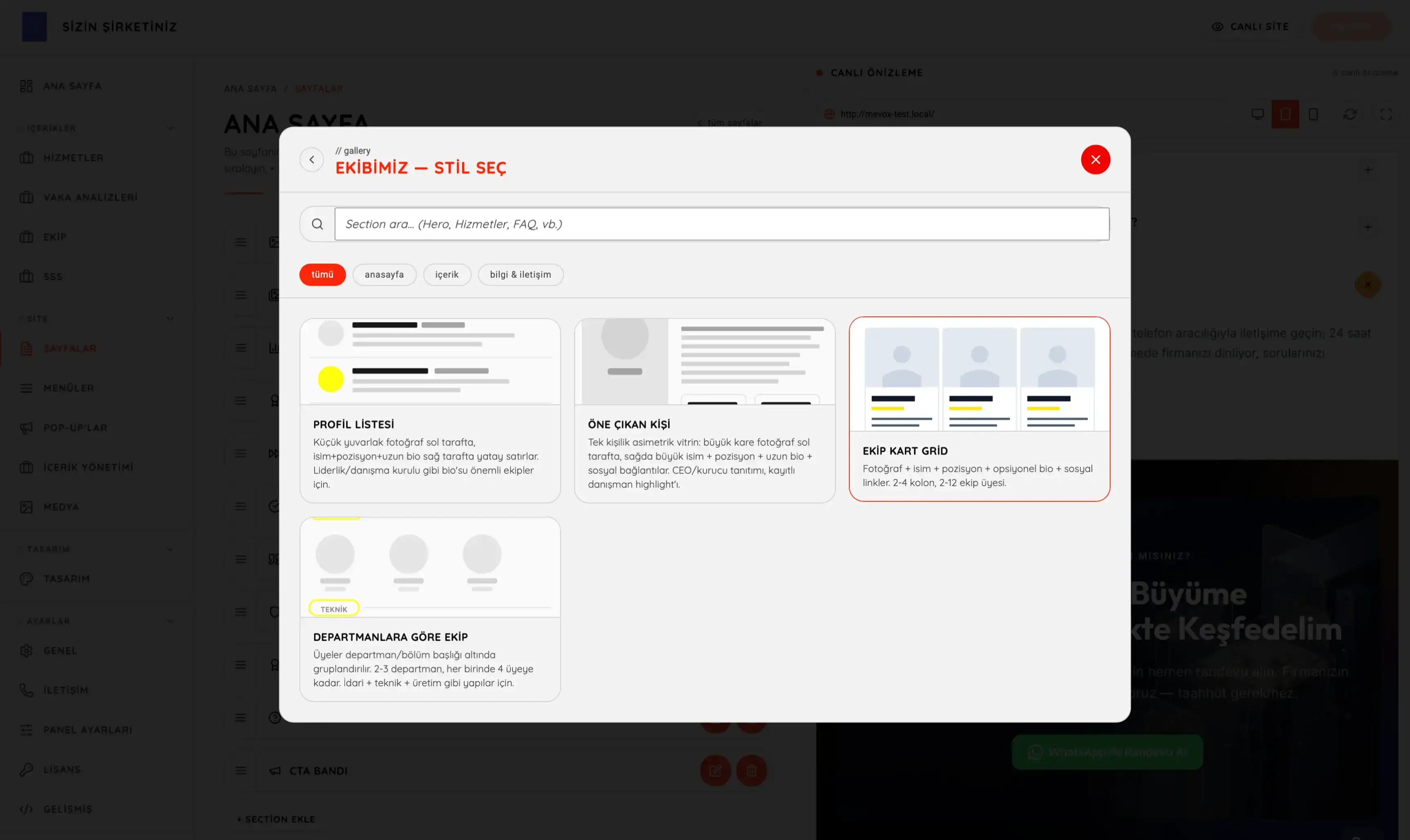Focus the Section ara search field
Viewport: 1410px width, 840px height.
coord(721,224)
